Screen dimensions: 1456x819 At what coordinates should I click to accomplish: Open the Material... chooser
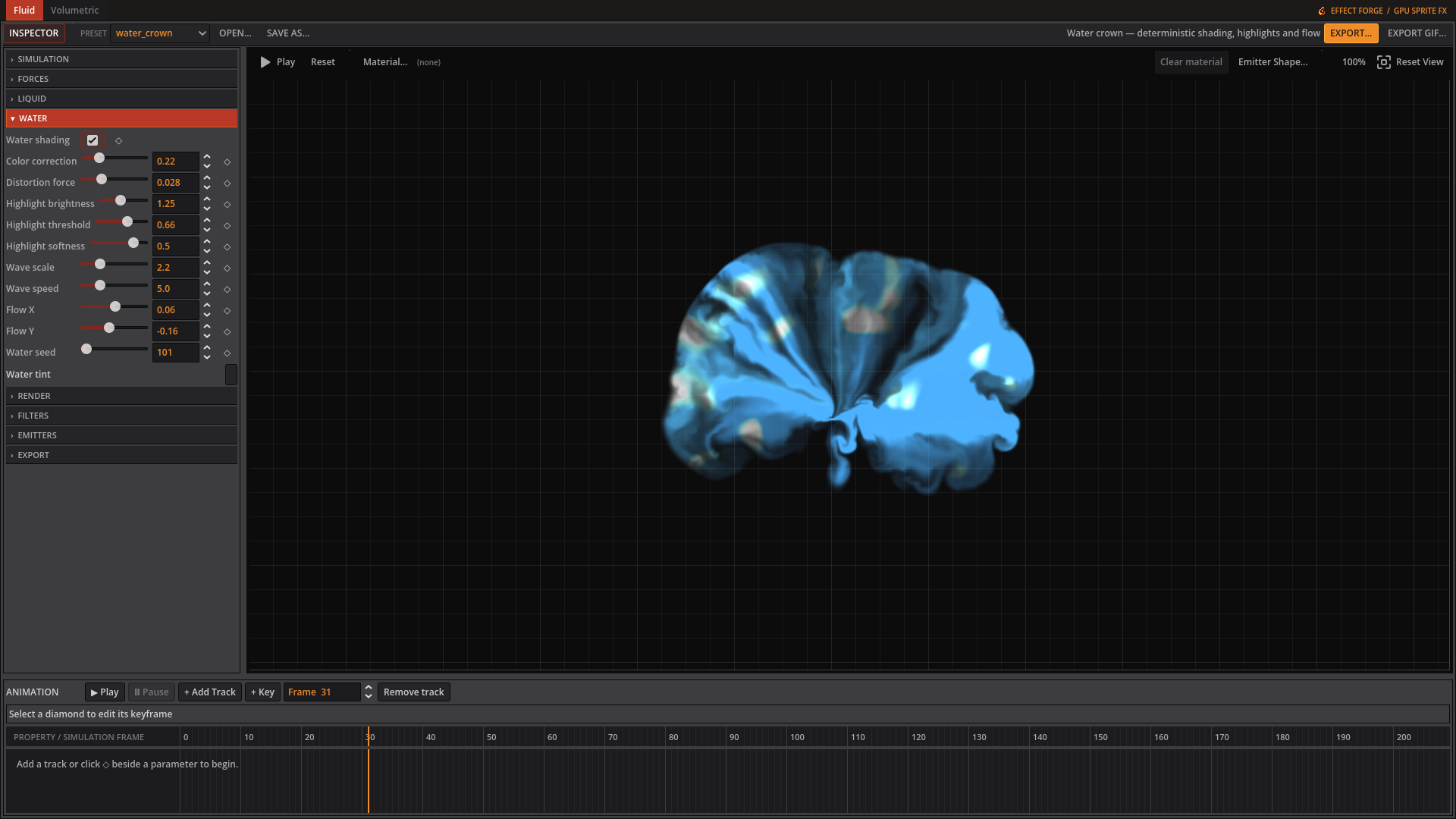click(x=385, y=62)
